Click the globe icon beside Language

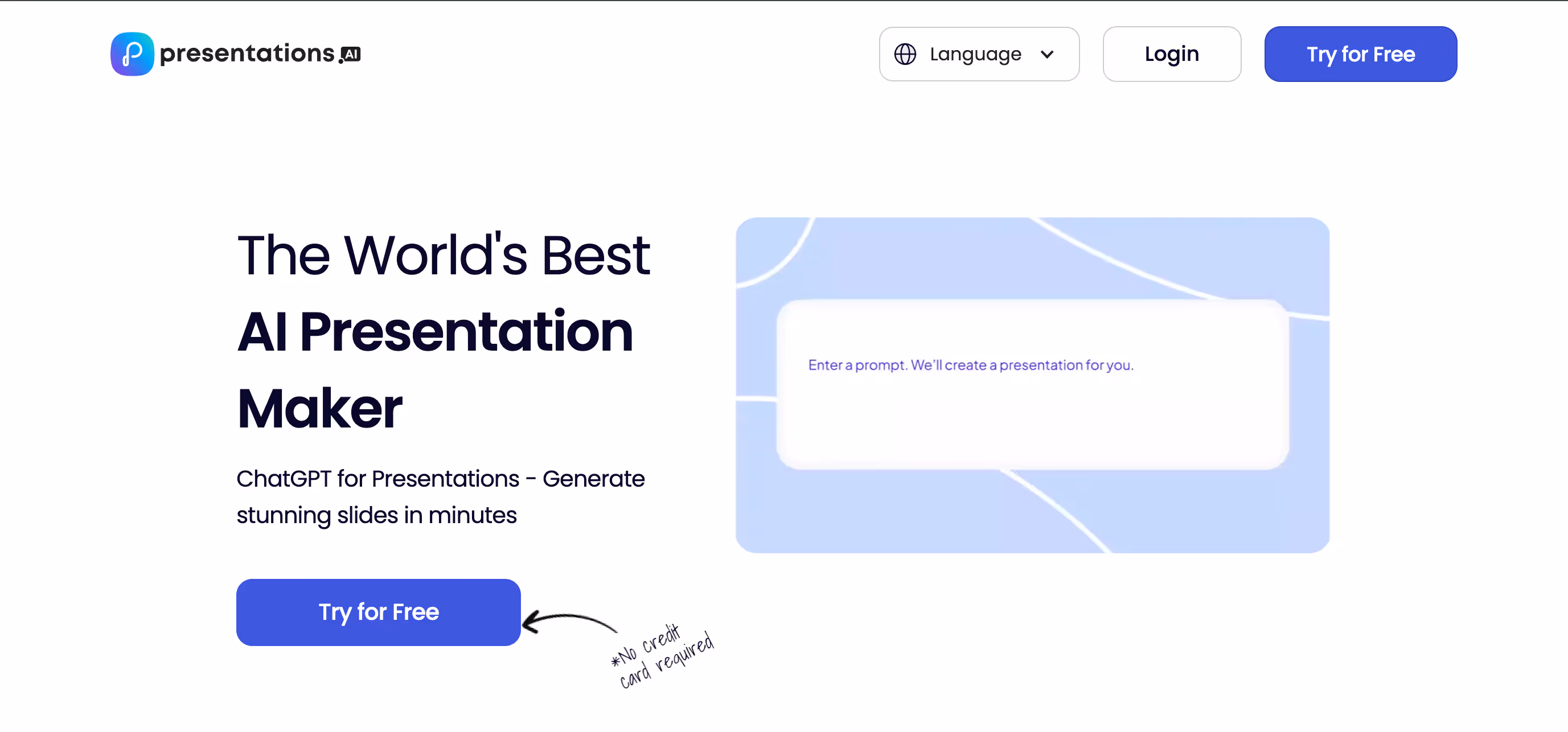click(x=905, y=54)
